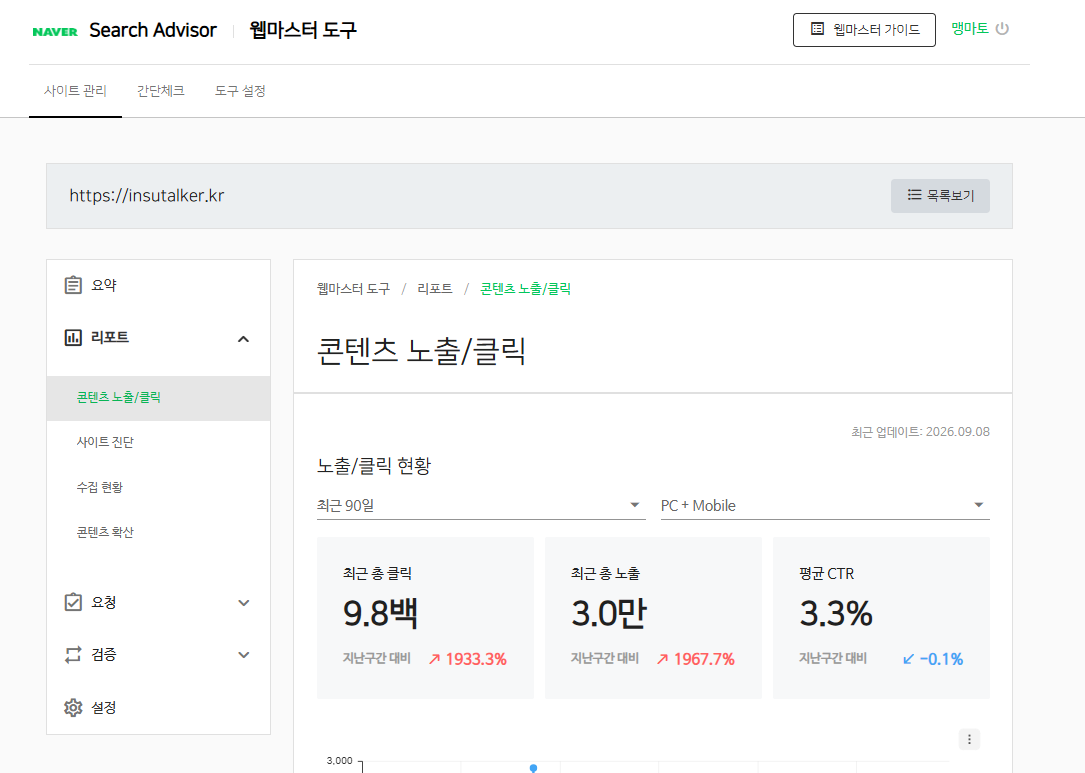Click the blue data point on chart
The width and height of the screenshot is (1085, 773).
(x=534, y=768)
